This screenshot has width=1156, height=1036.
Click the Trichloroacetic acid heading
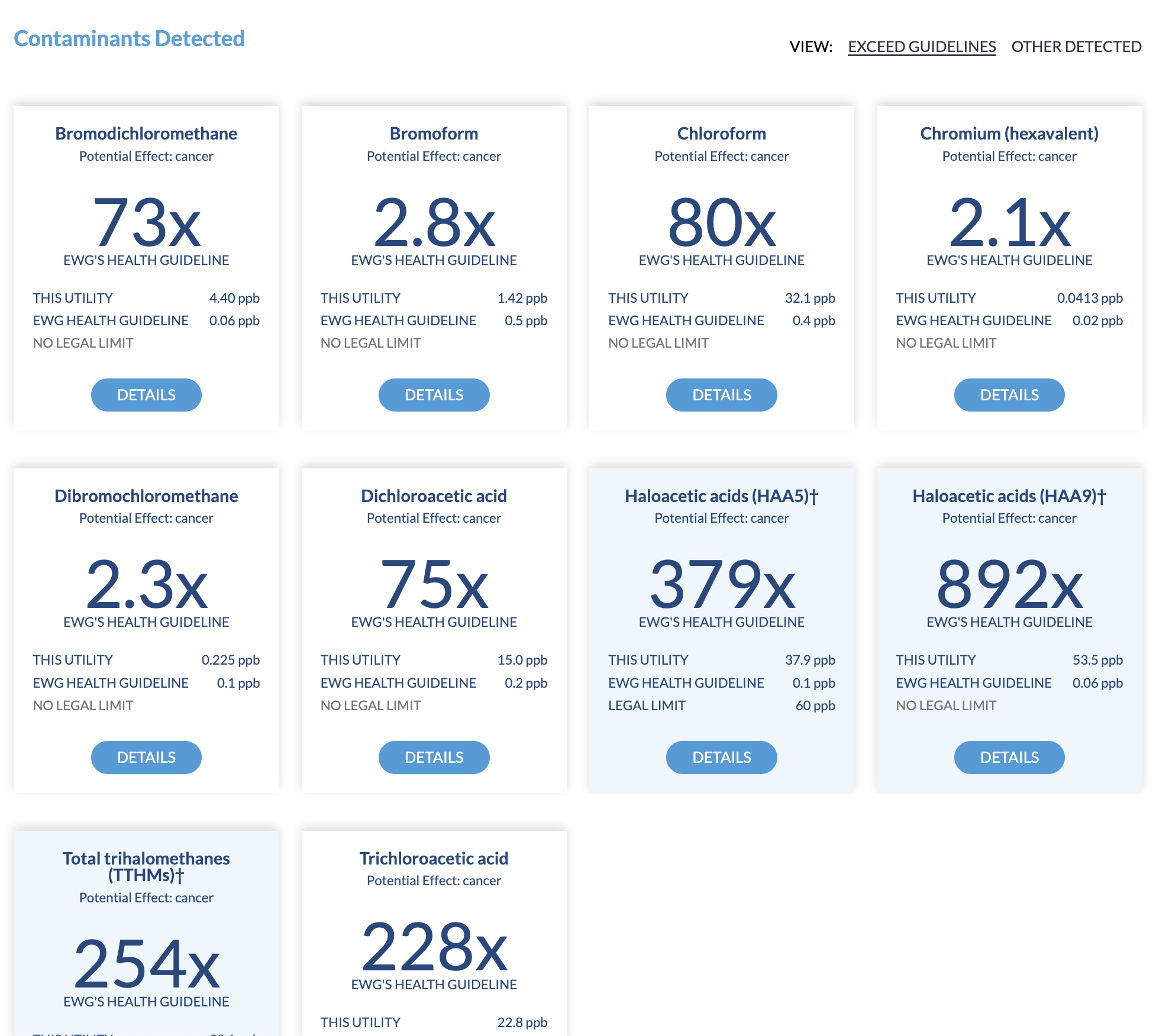[x=434, y=859]
